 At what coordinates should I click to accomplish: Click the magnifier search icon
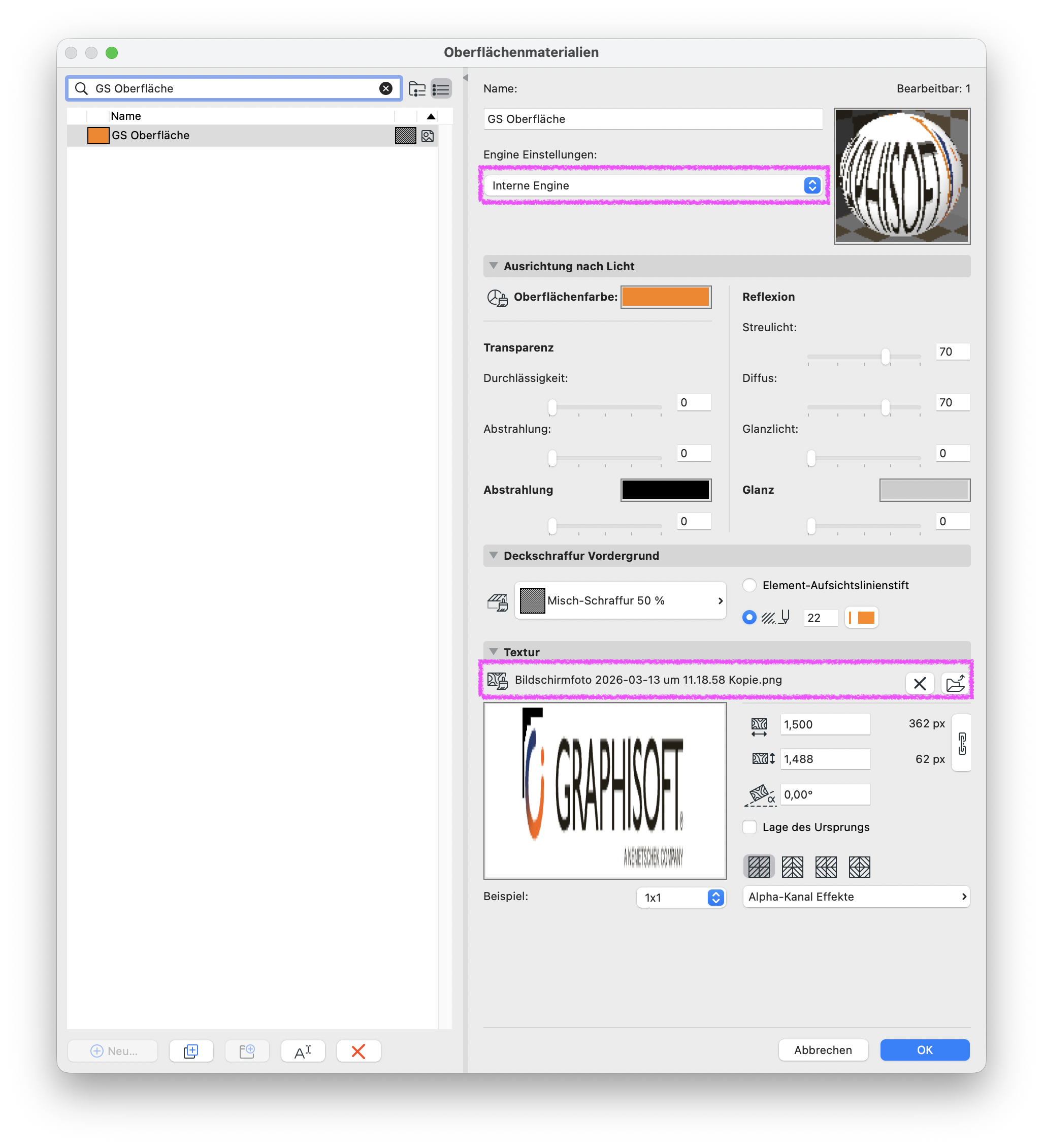[x=81, y=88]
